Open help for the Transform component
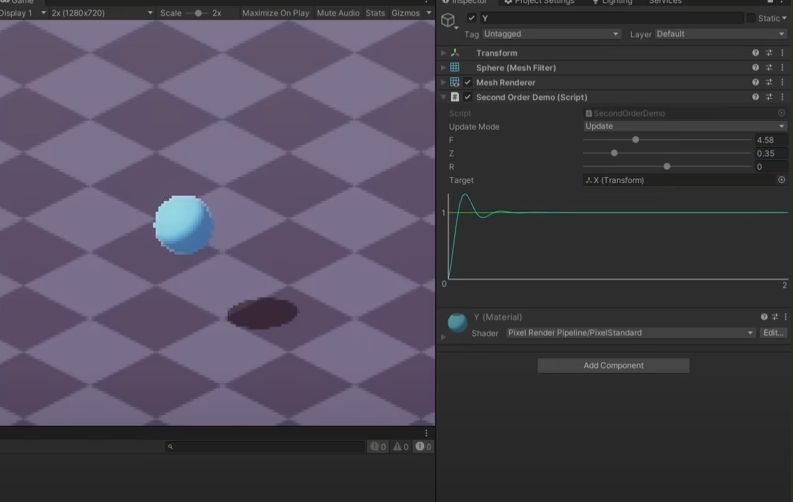The width and height of the screenshot is (793, 502). point(755,53)
